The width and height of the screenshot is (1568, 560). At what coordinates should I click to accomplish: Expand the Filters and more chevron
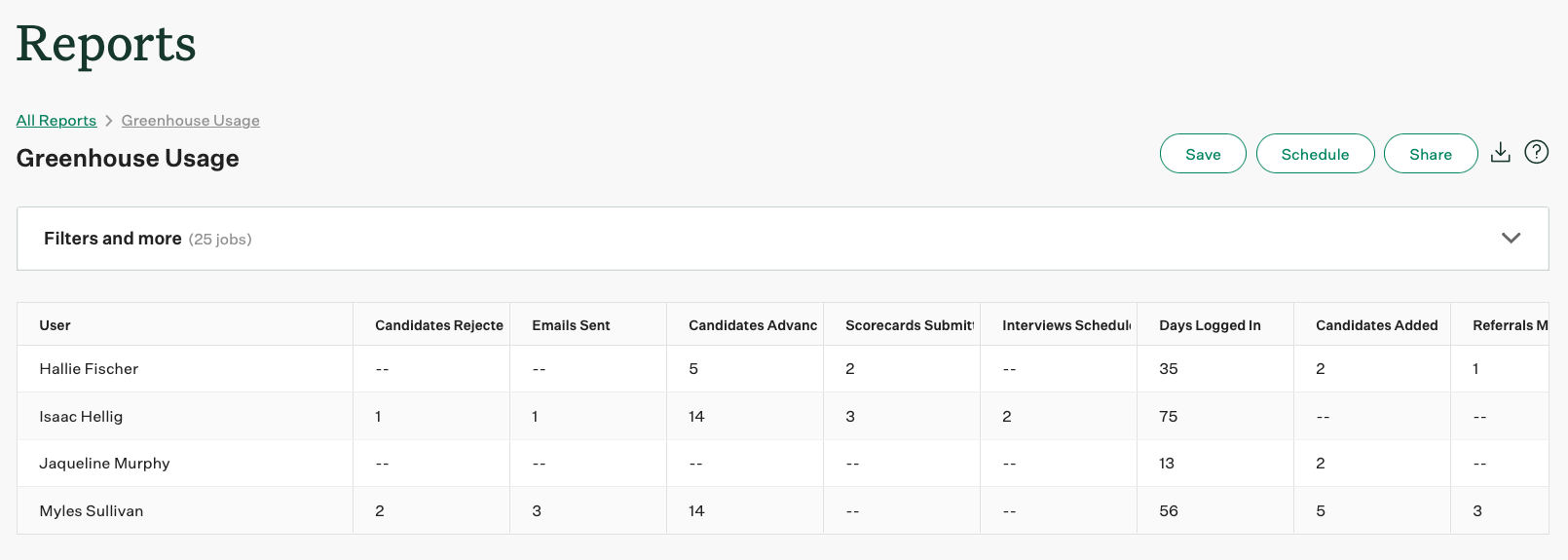click(x=1511, y=238)
